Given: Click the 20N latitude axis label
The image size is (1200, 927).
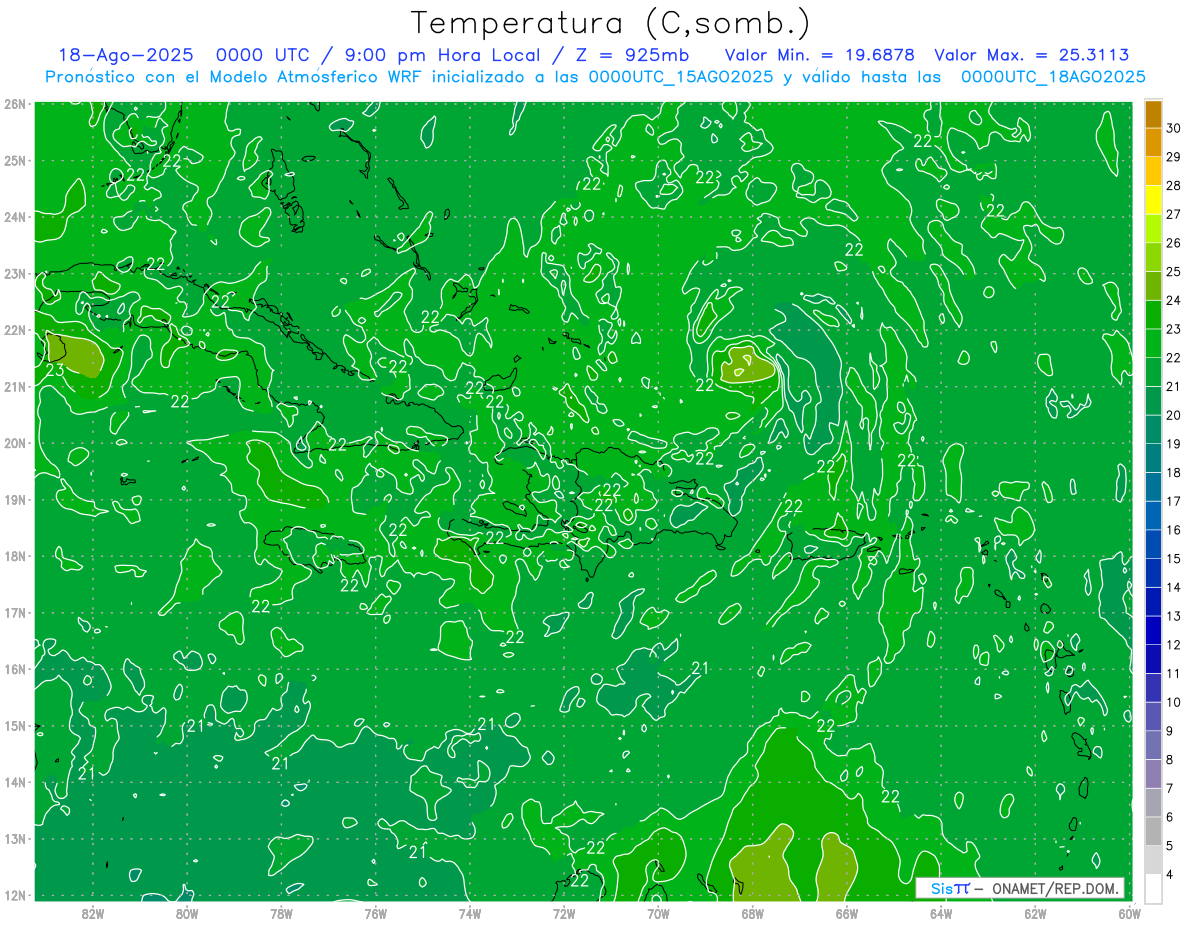Looking at the screenshot, I should pos(15,443).
